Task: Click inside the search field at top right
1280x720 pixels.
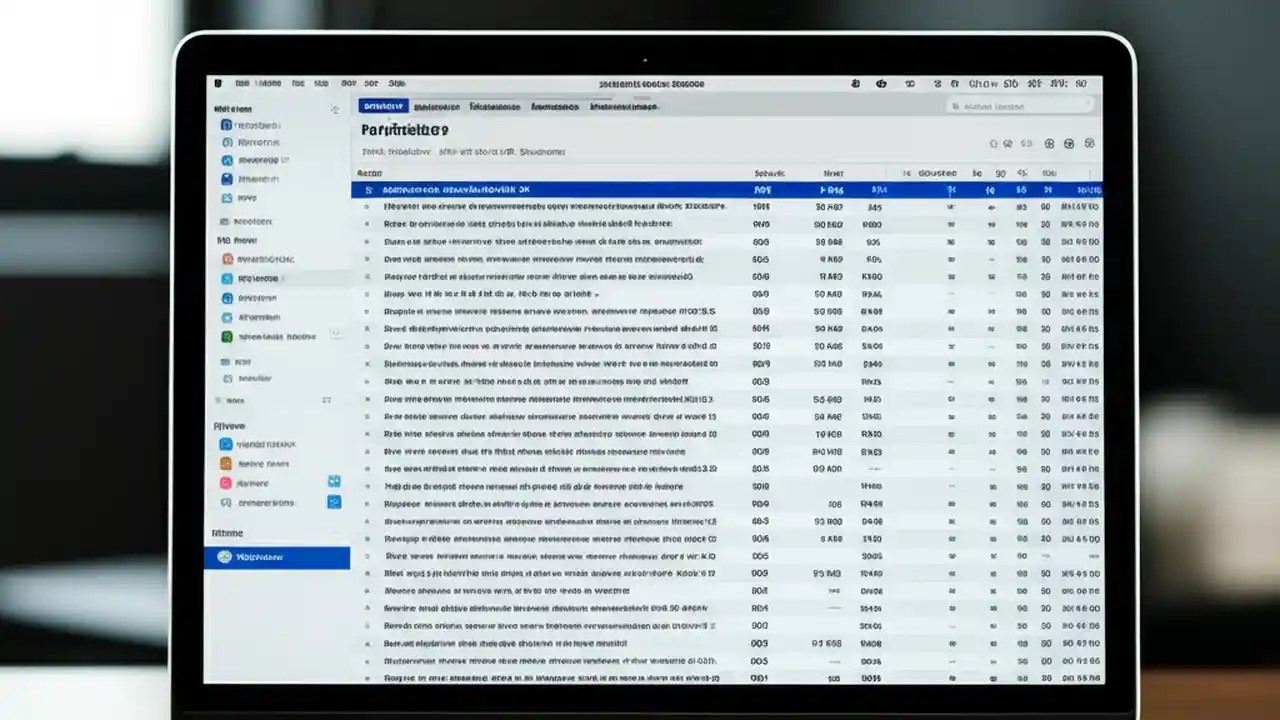Action: click(x=1020, y=106)
